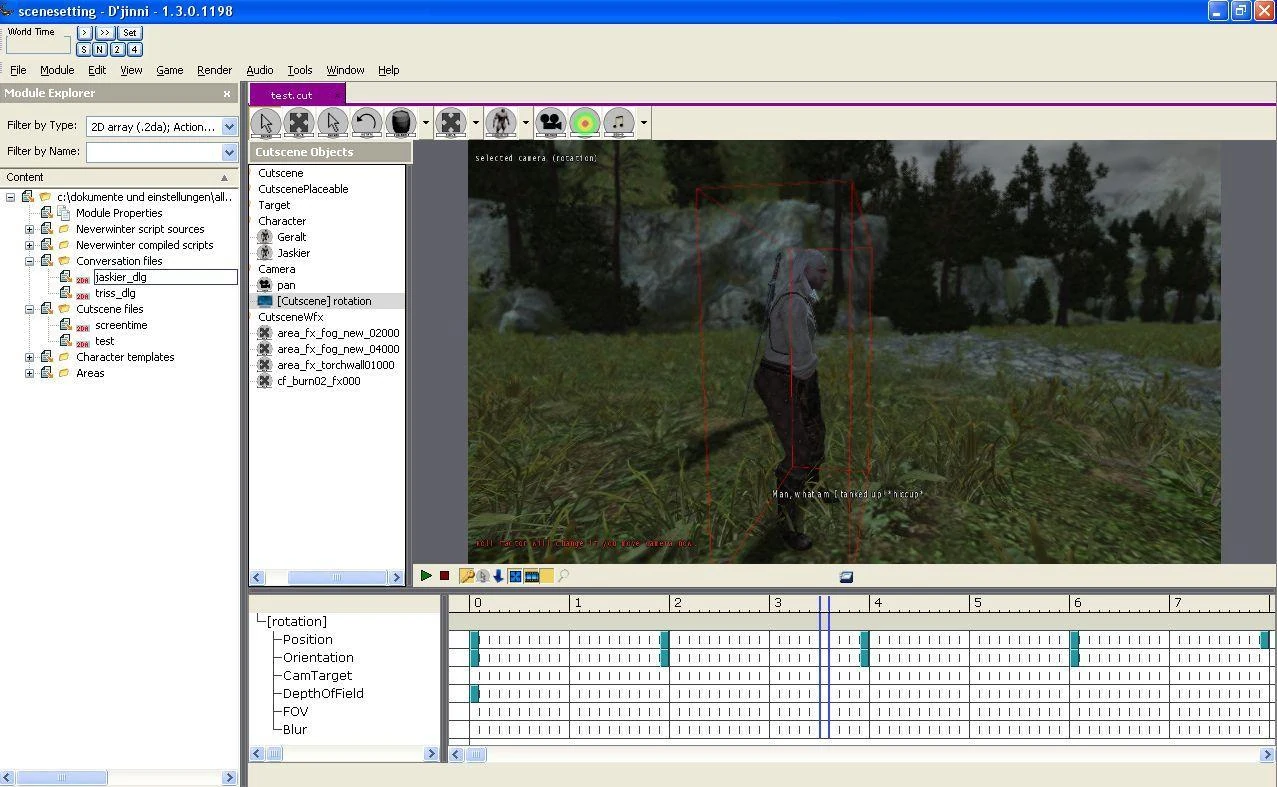Click the area_fx_fog_new_02000 effect icon

(x=265, y=333)
